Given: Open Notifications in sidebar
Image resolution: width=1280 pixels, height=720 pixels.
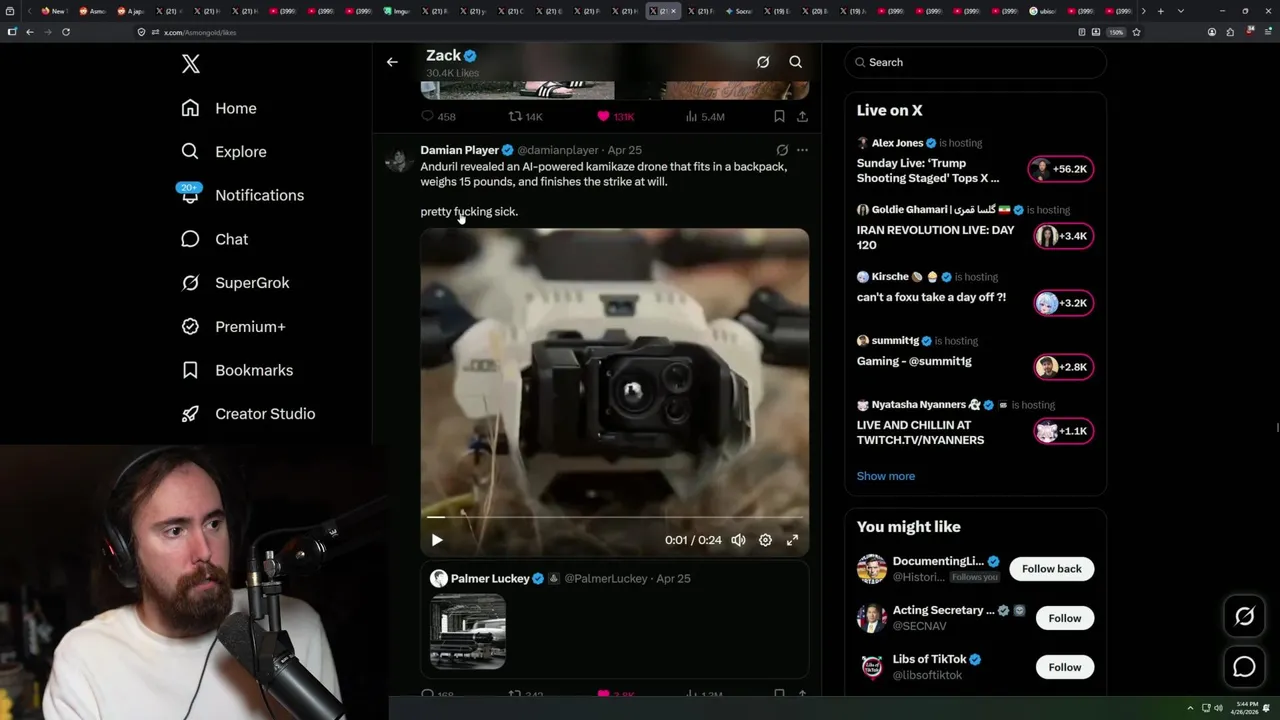Looking at the screenshot, I should (x=242, y=195).
